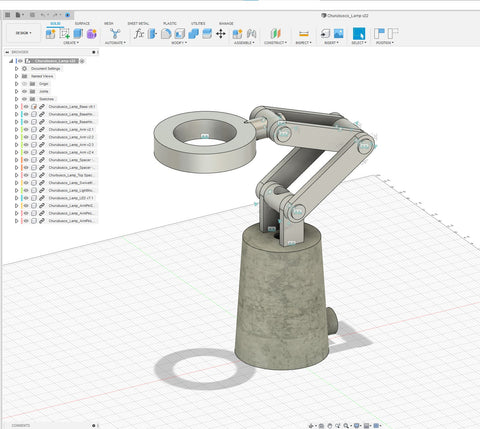Open the ASSEMBLE menu label
The width and height of the screenshot is (480, 429).
[244, 43]
